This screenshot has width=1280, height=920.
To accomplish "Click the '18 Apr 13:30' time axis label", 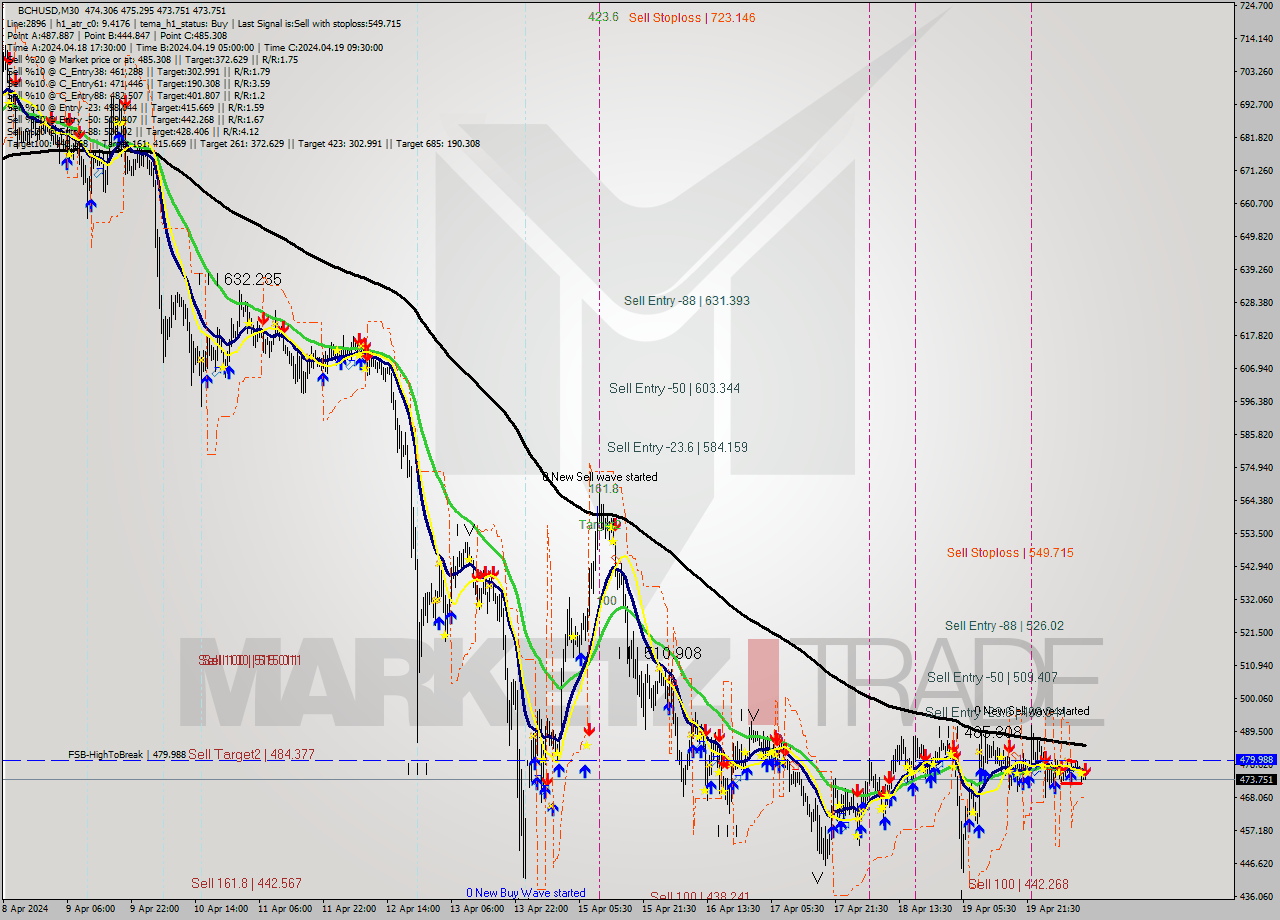I will 924,909.
